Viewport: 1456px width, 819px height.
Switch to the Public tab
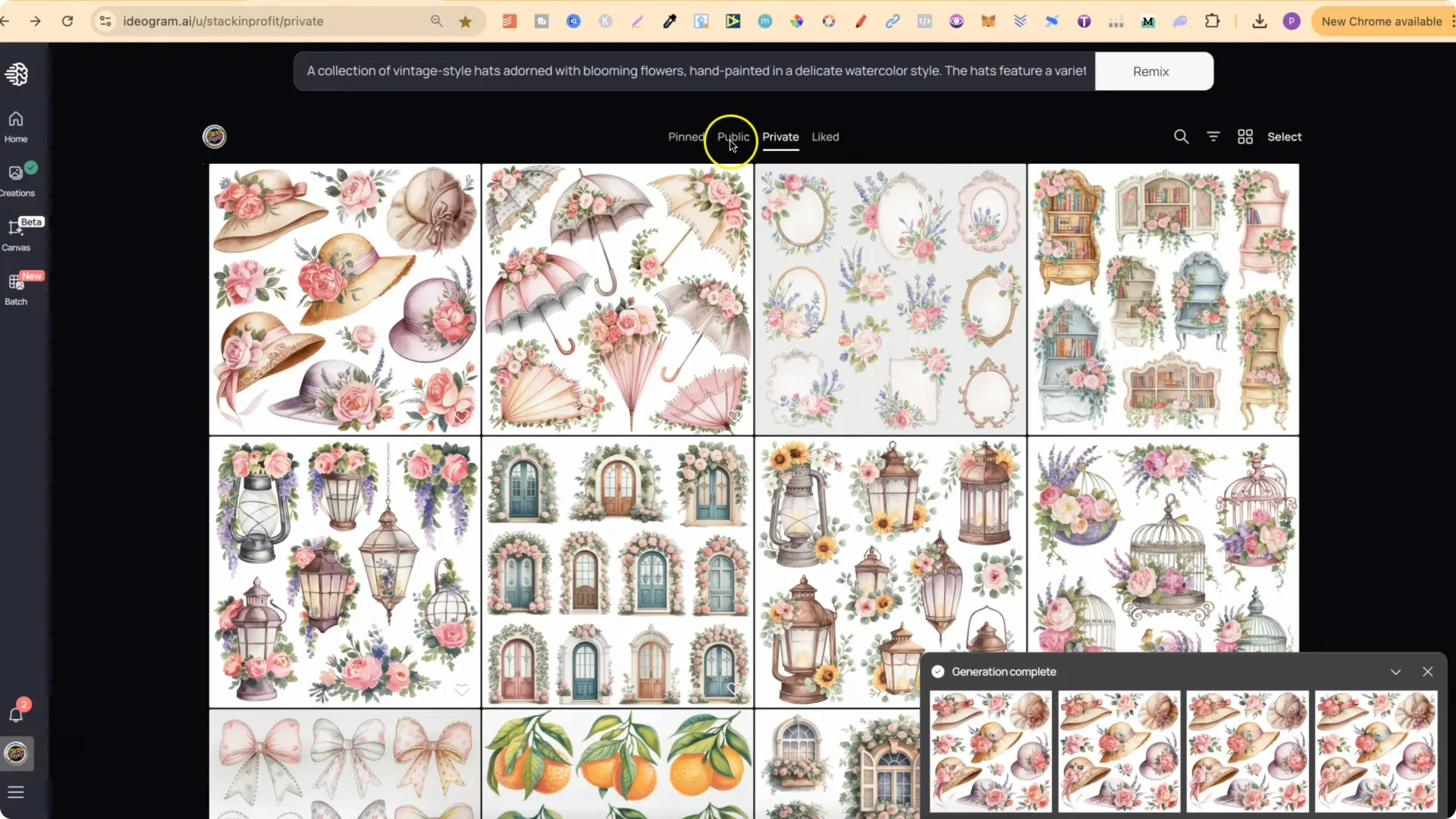733,137
